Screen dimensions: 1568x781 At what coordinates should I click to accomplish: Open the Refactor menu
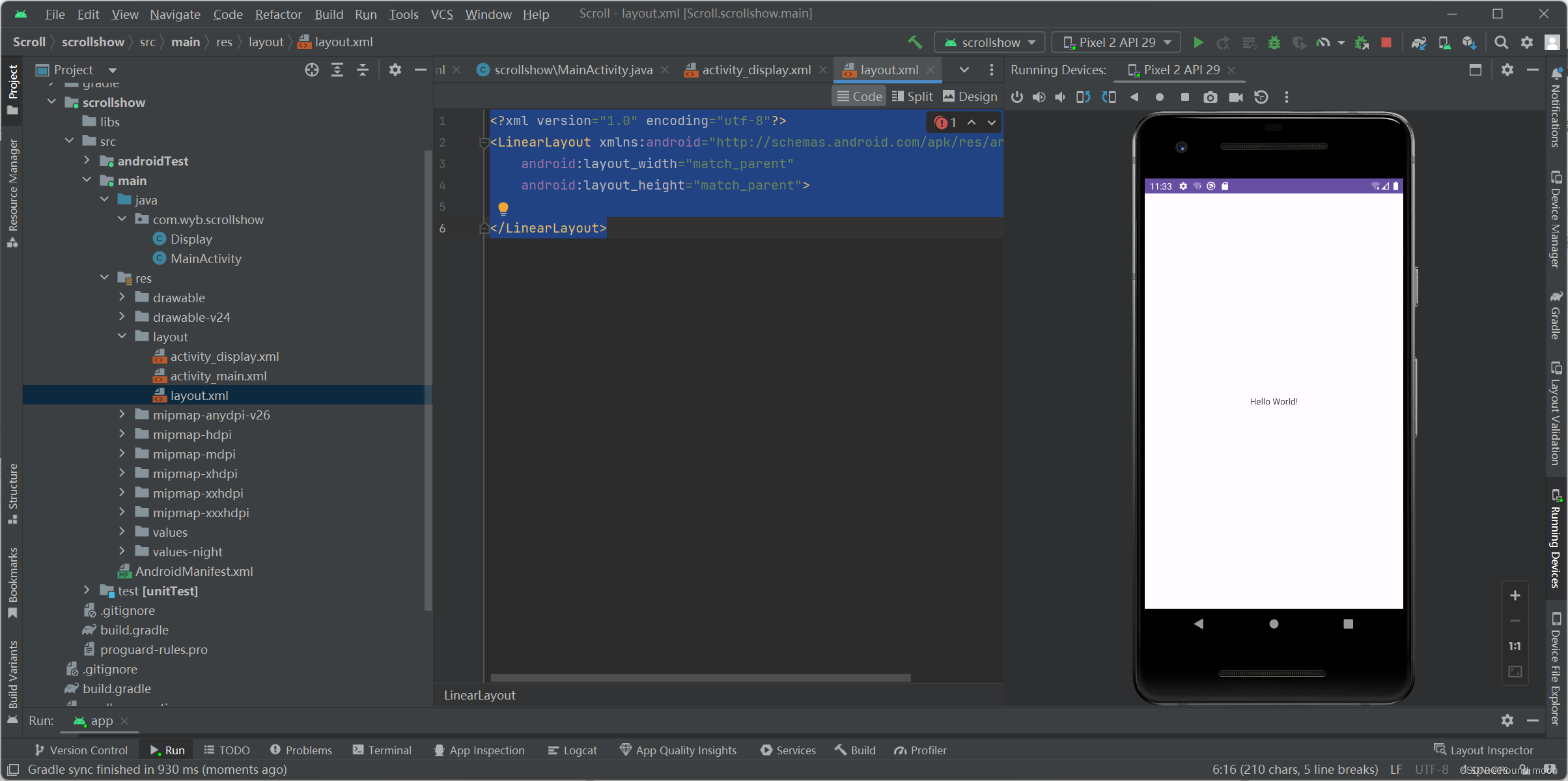278,14
